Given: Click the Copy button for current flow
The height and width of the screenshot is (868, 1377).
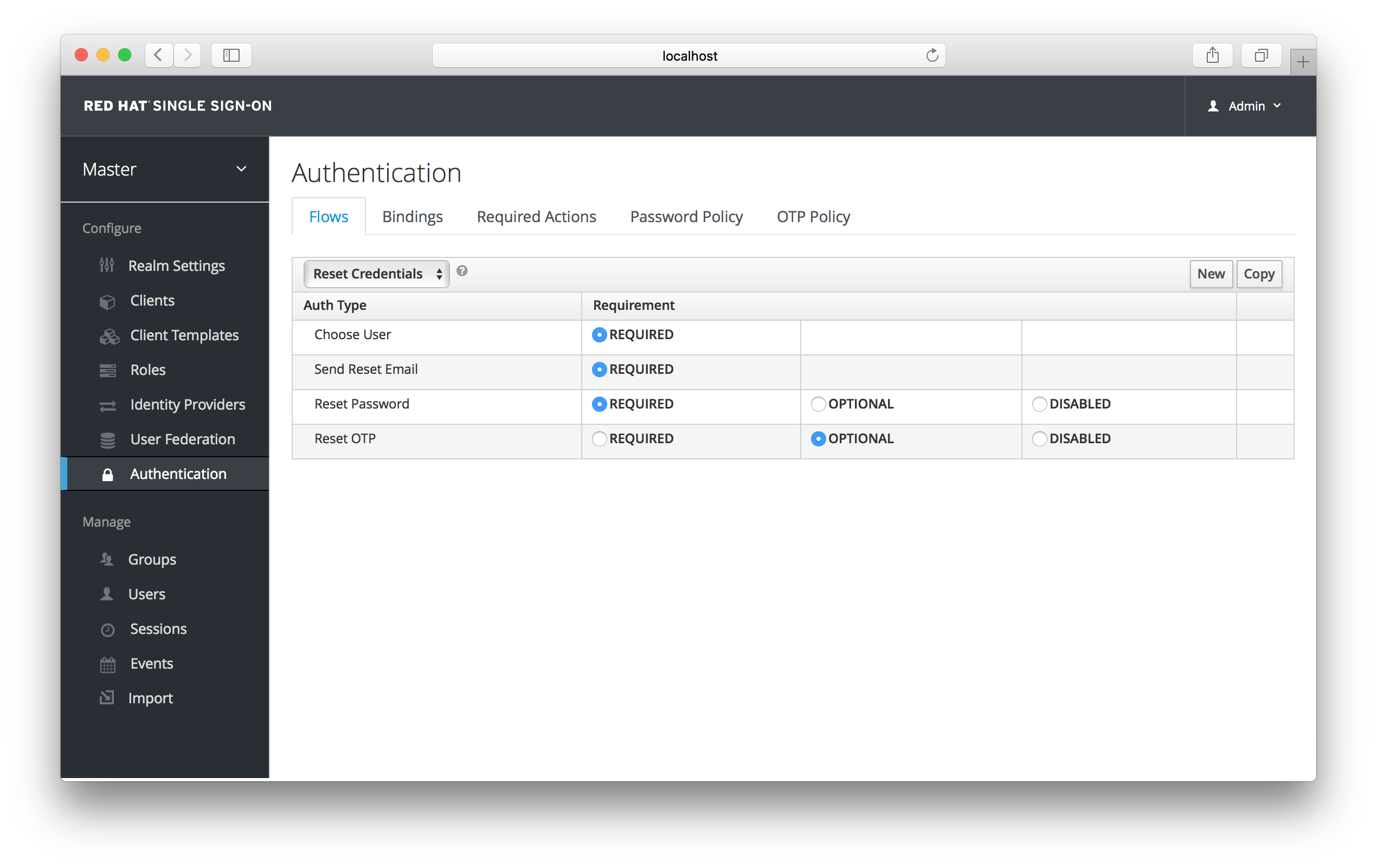Looking at the screenshot, I should (x=1259, y=273).
